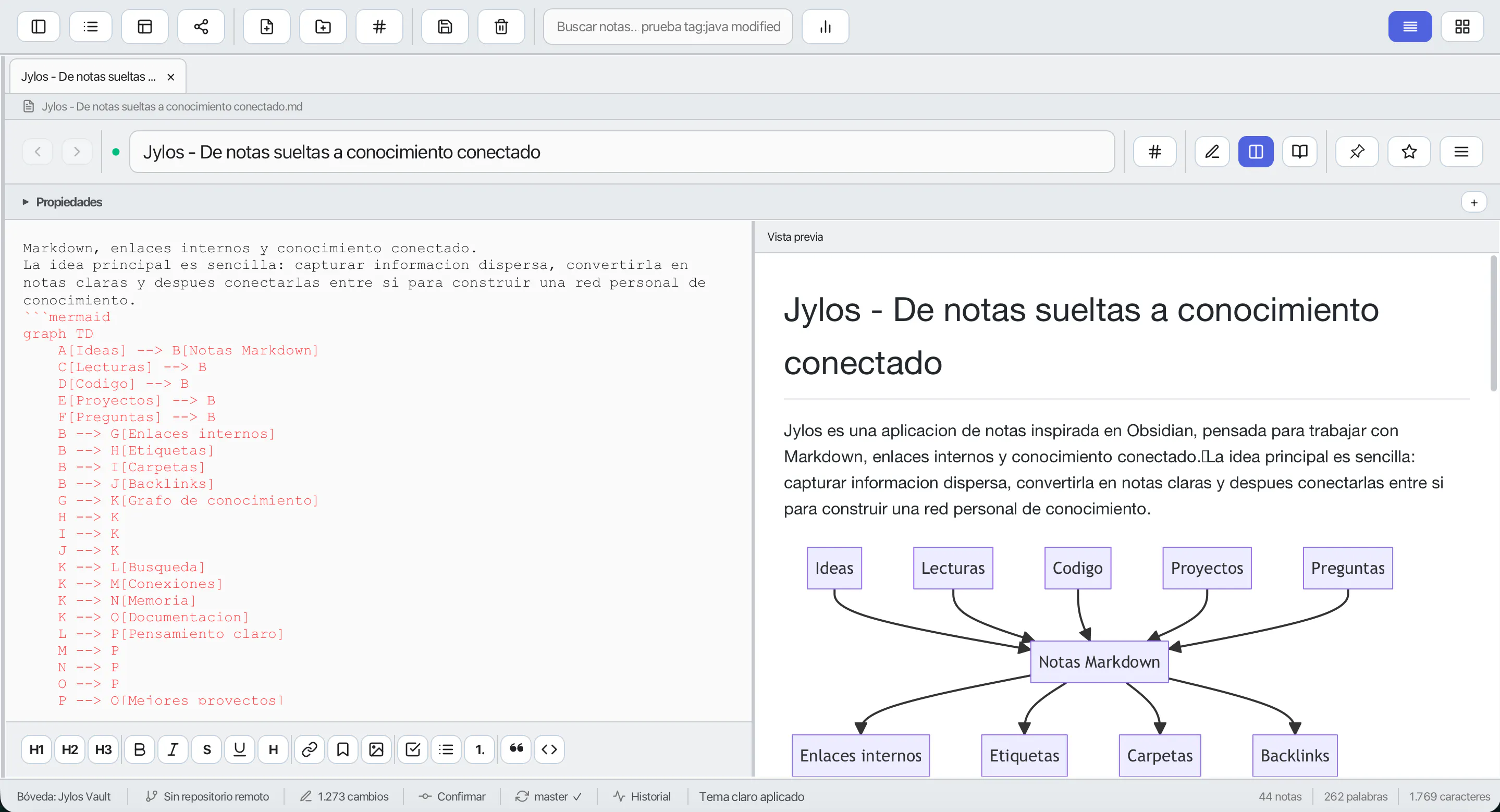Insert a task checkbox item
This screenshot has width=1500, height=812.
point(413,749)
